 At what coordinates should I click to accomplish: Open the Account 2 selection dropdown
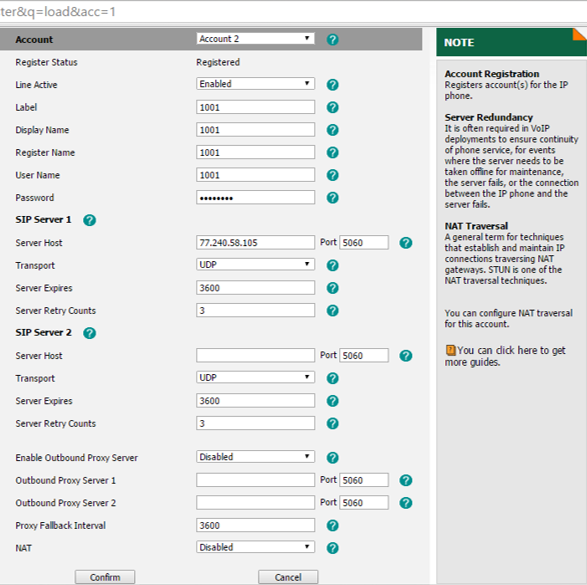tap(255, 39)
